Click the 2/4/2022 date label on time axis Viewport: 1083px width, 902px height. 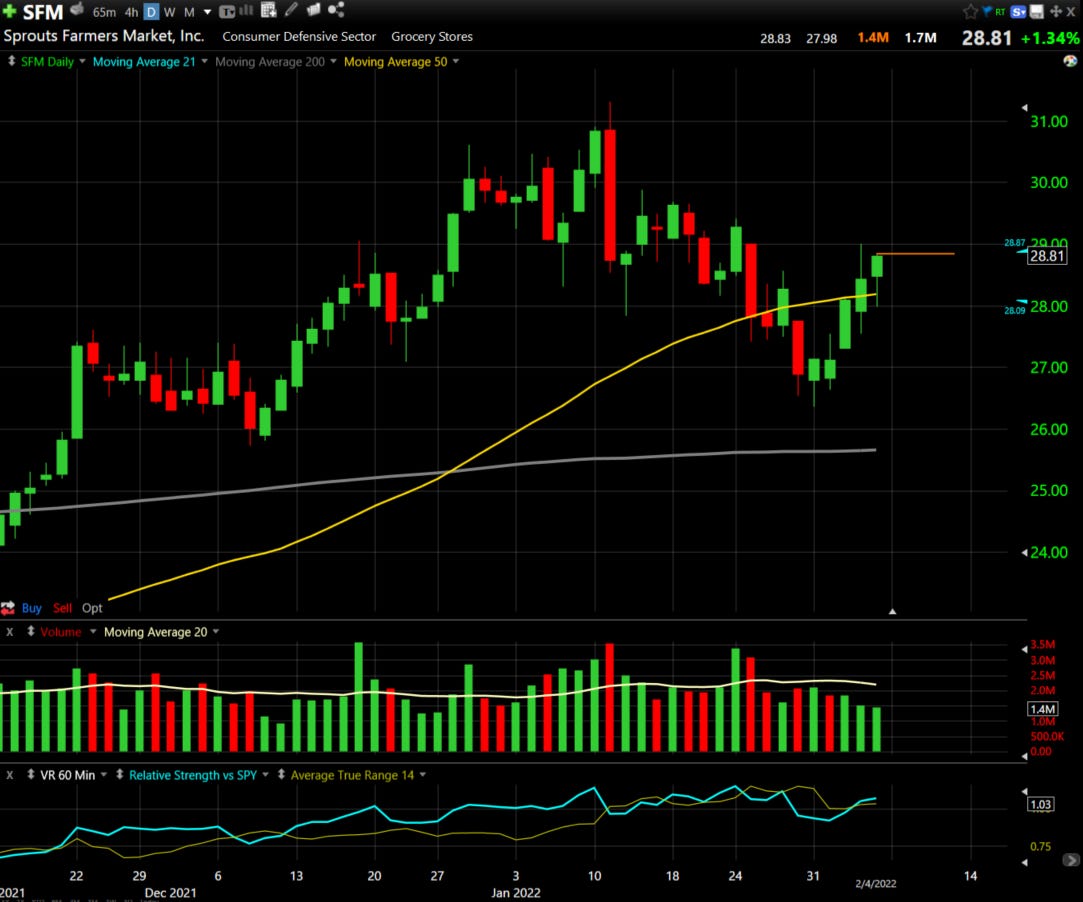[x=875, y=883]
